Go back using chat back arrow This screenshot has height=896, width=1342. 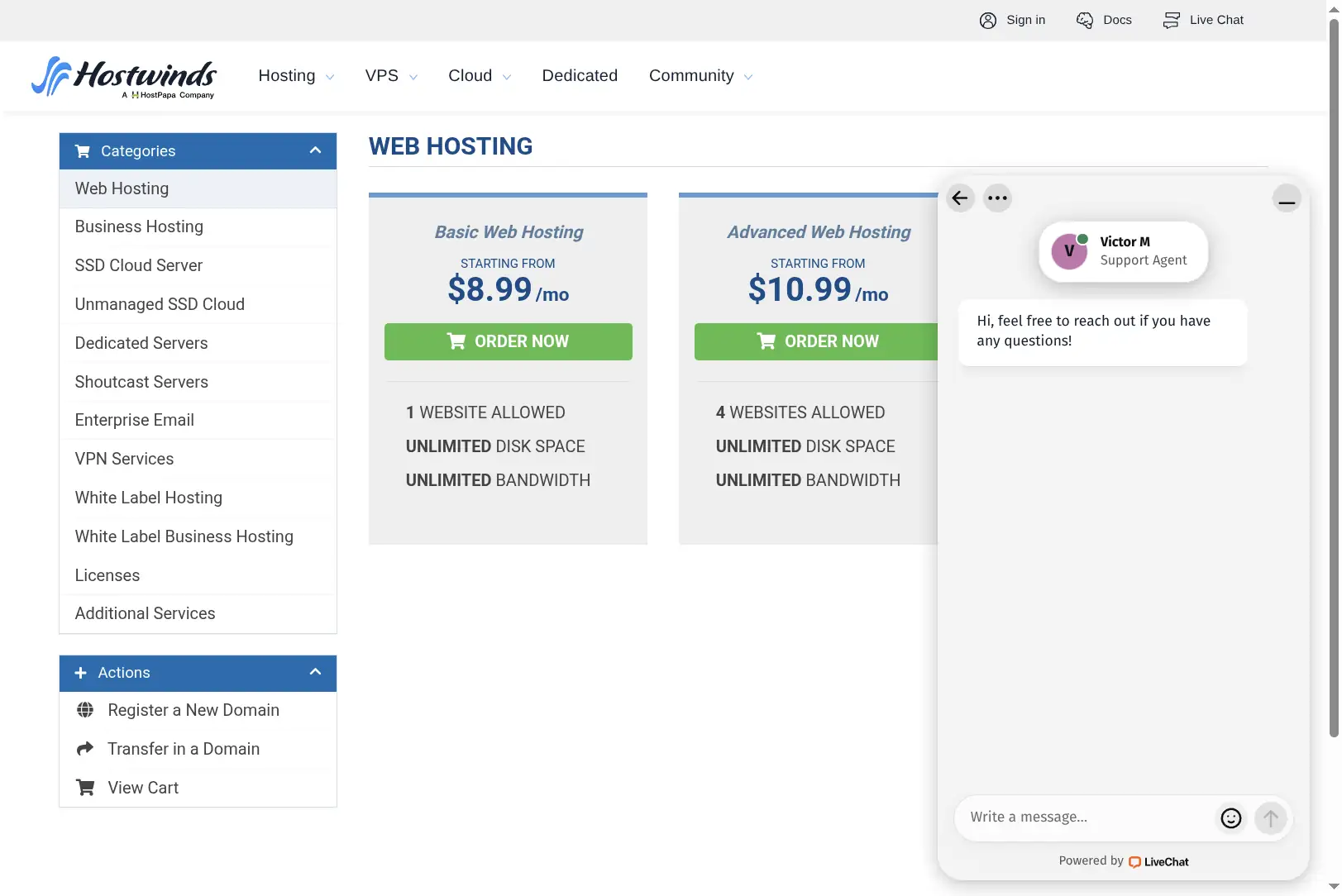(959, 198)
